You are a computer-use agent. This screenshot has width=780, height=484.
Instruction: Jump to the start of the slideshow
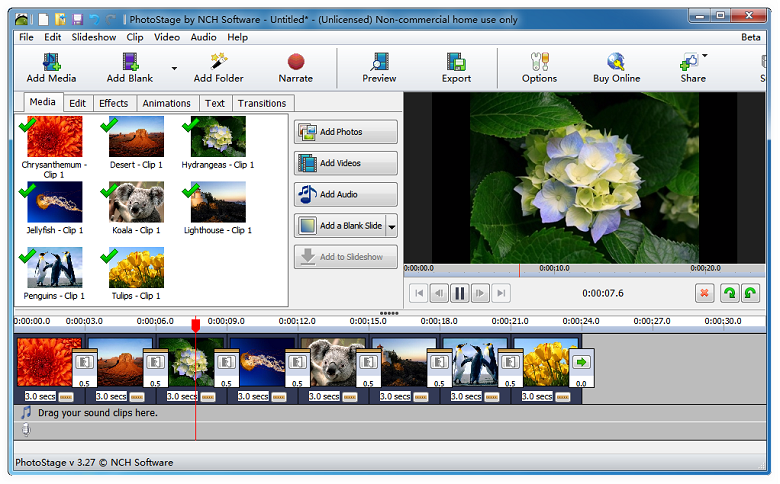click(418, 293)
